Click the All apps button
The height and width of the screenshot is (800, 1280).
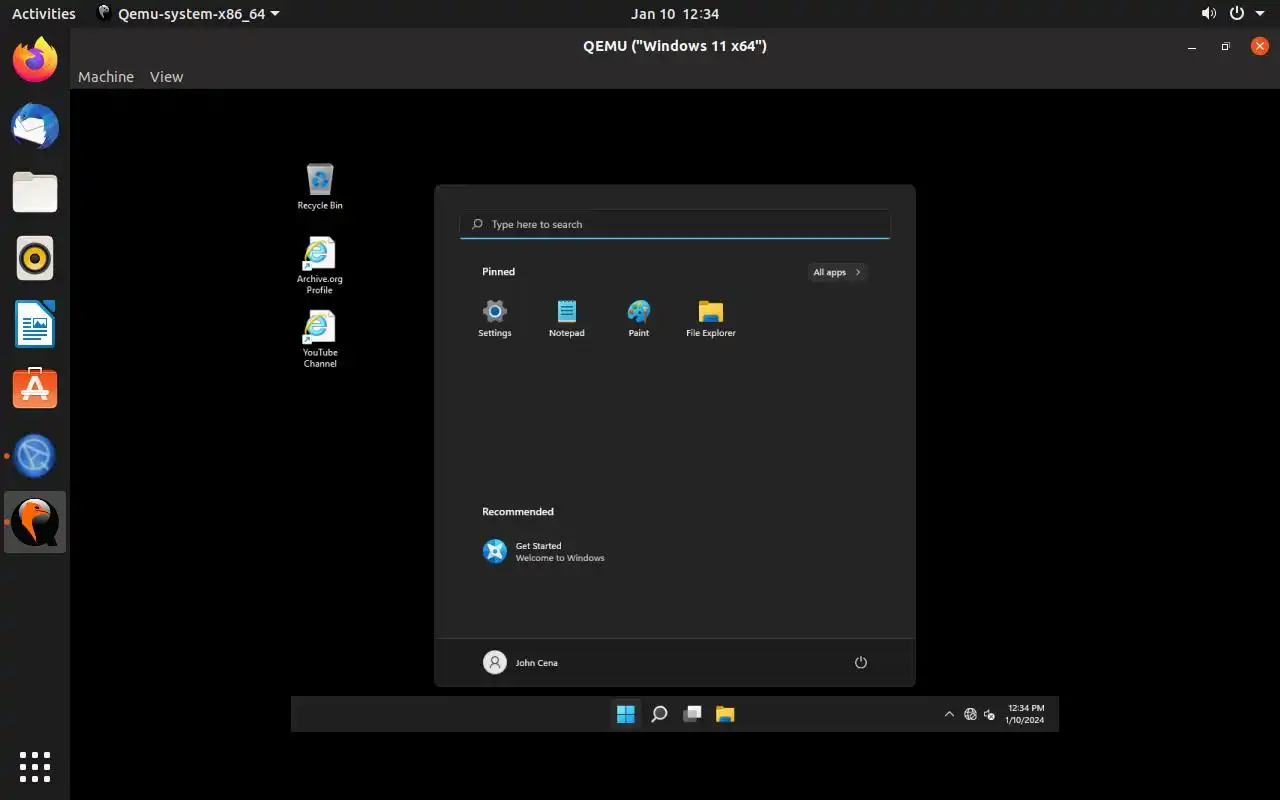click(836, 272)
